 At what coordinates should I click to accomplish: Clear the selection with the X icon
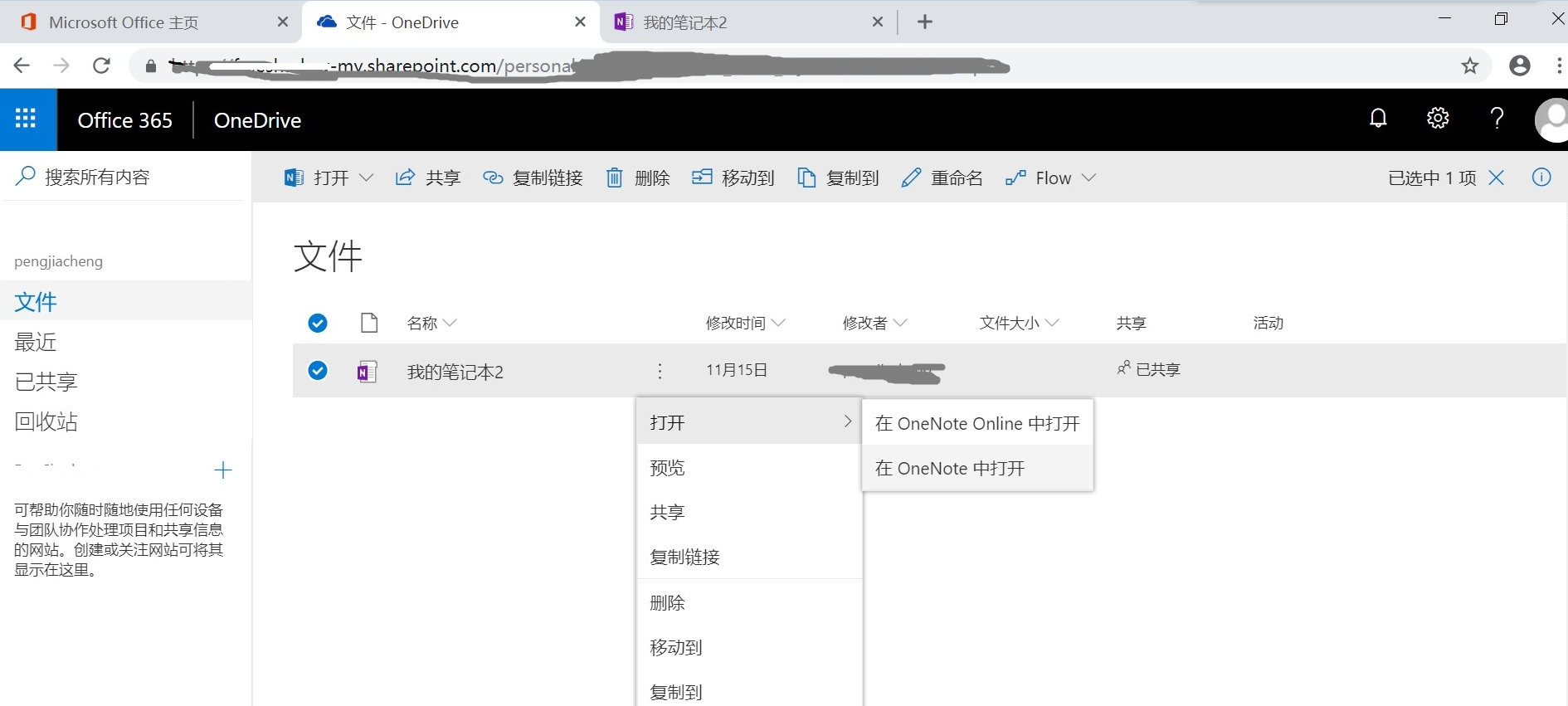1497,178
